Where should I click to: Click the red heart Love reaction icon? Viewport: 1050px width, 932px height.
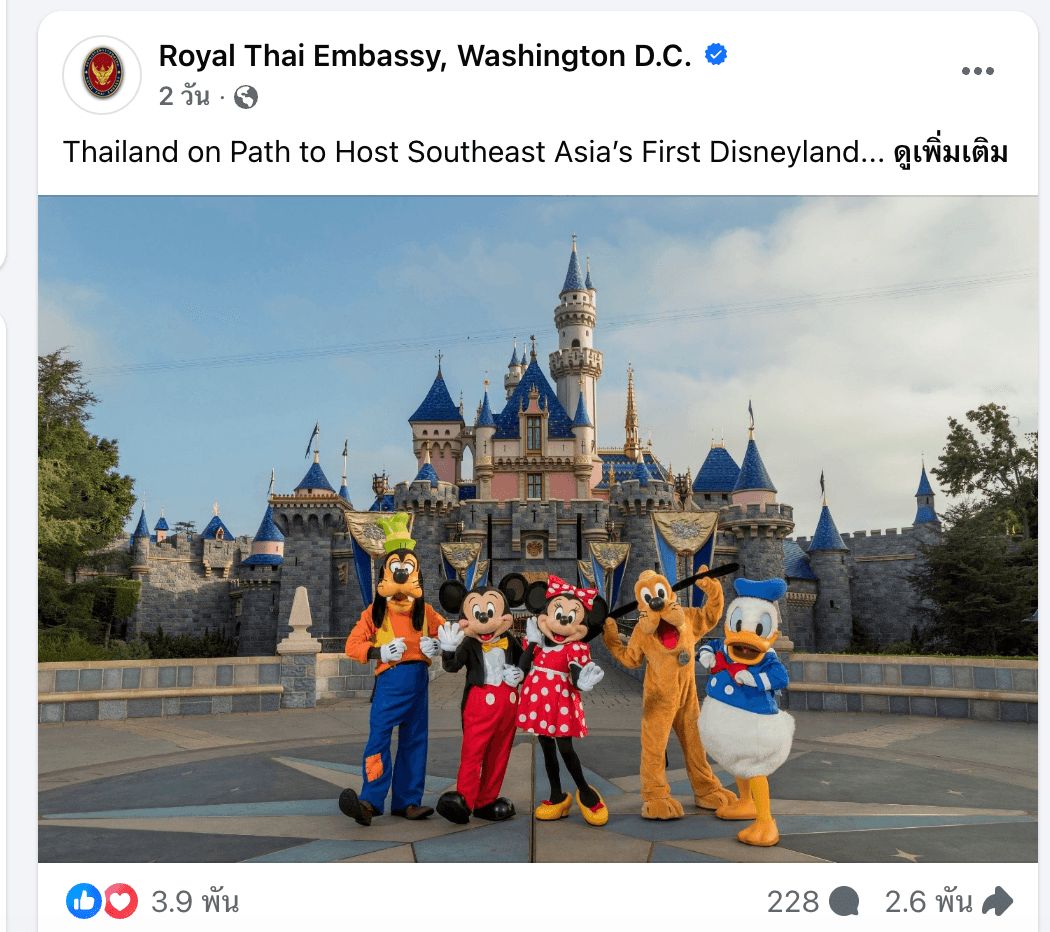[x=121, y=901]
